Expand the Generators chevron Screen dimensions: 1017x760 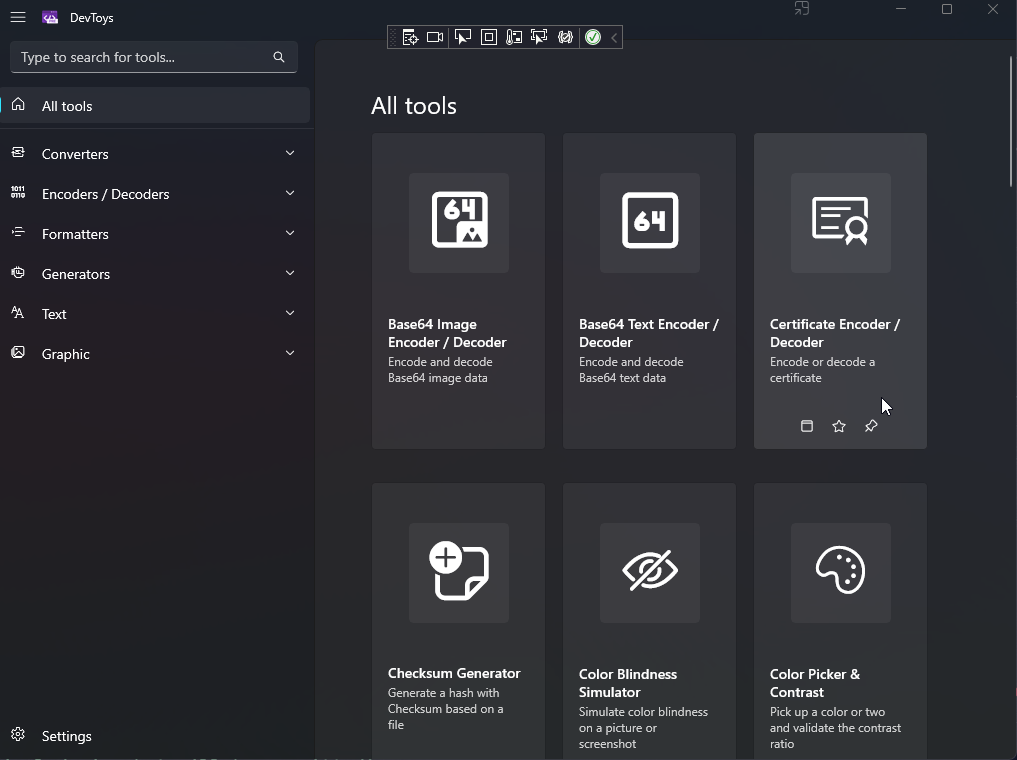290,273
